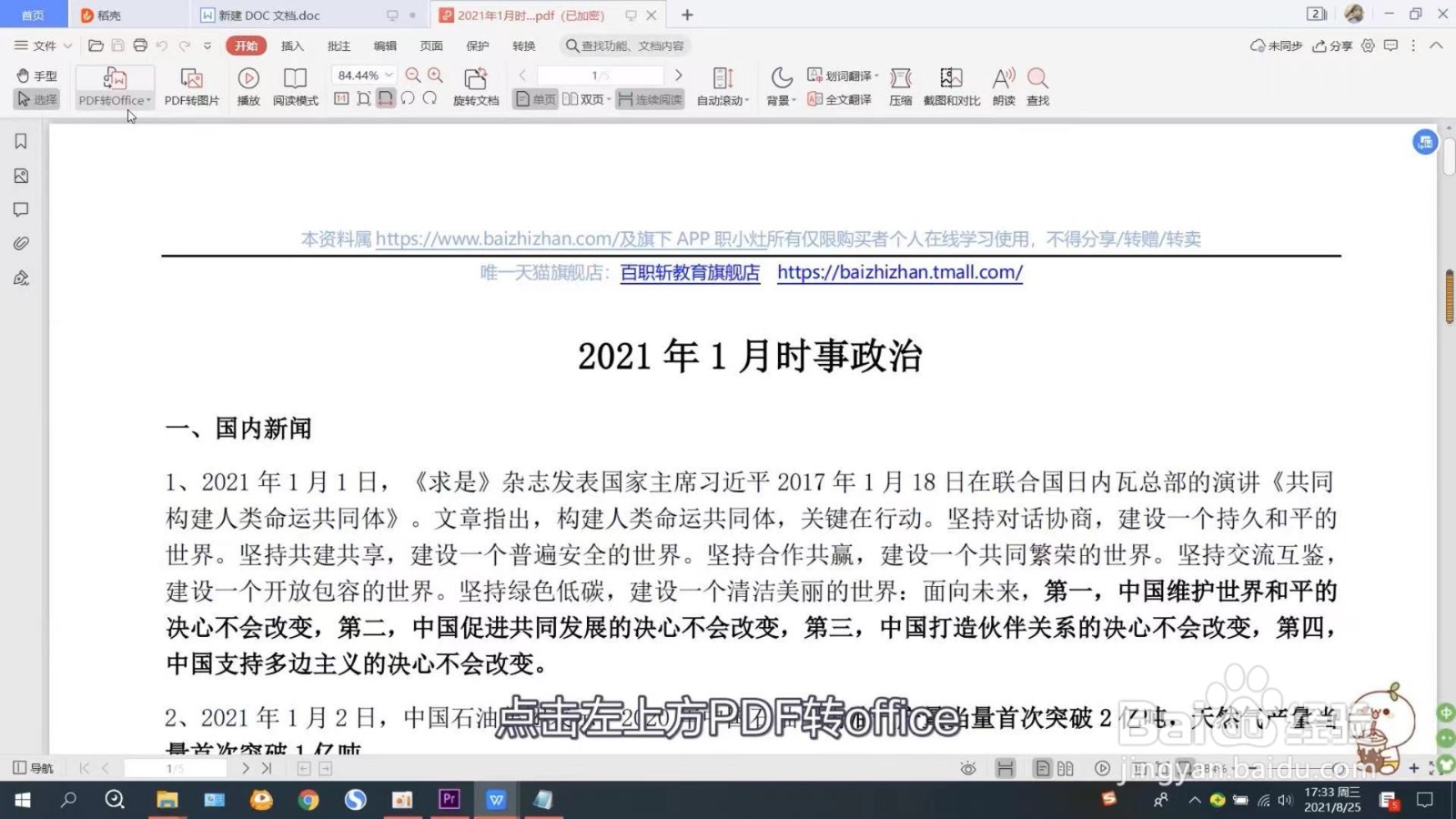Click the 百职斩教育旗舰店 link

click(x=690, y=272)
